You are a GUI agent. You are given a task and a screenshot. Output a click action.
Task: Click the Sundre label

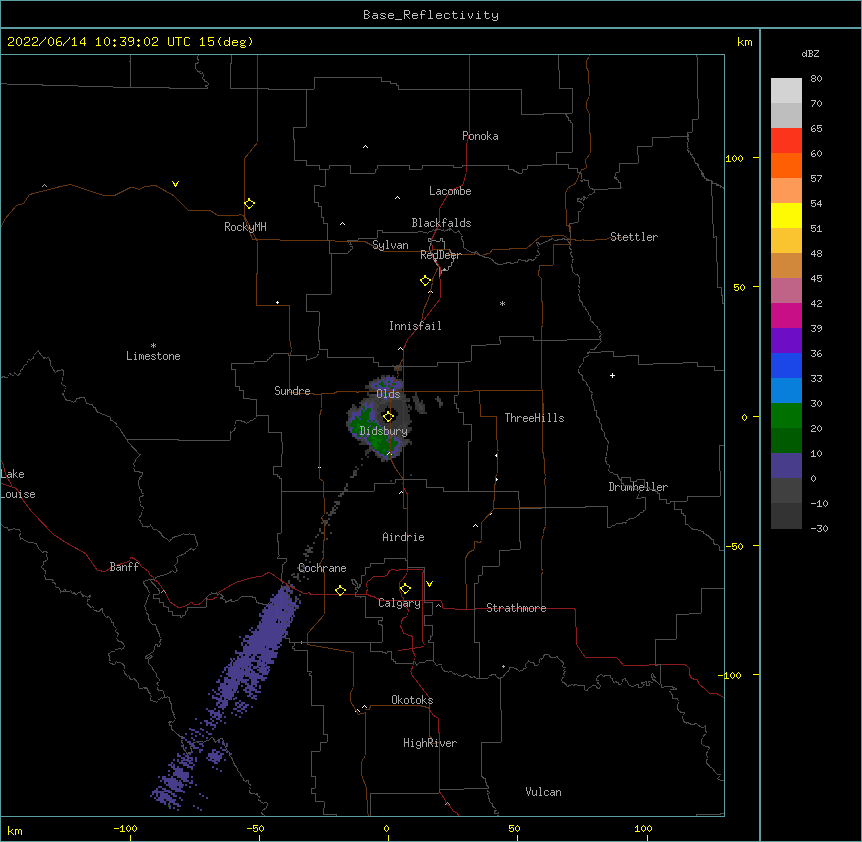[292, 391]
